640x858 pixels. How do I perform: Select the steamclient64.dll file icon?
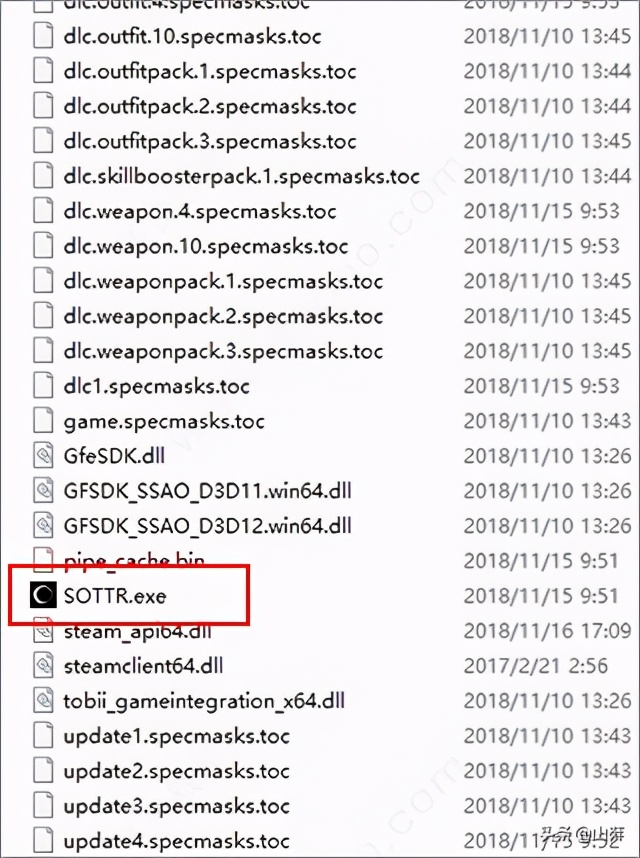coord(43,665)
